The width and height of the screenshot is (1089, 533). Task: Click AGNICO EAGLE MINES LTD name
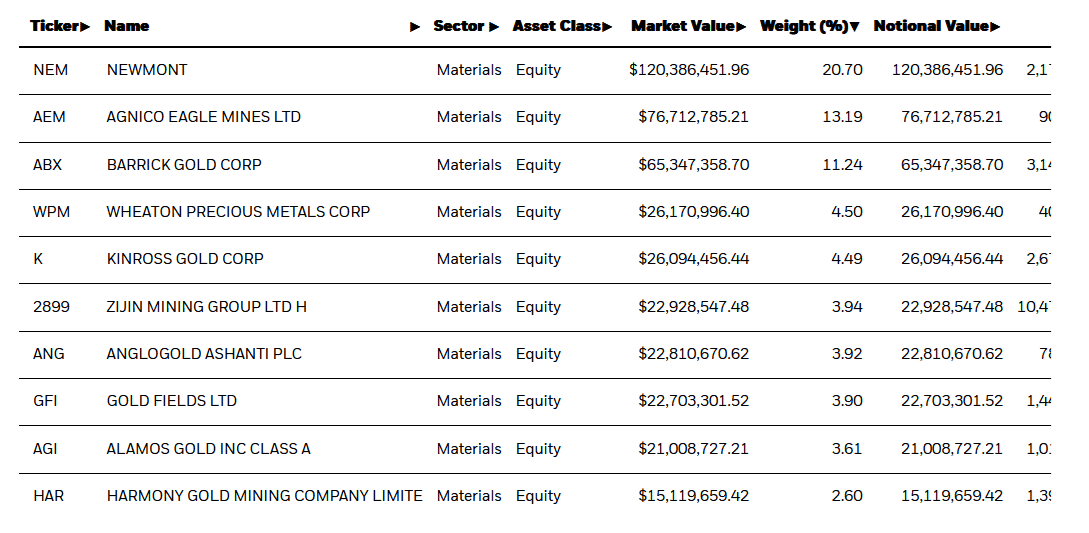pos(203,117)
